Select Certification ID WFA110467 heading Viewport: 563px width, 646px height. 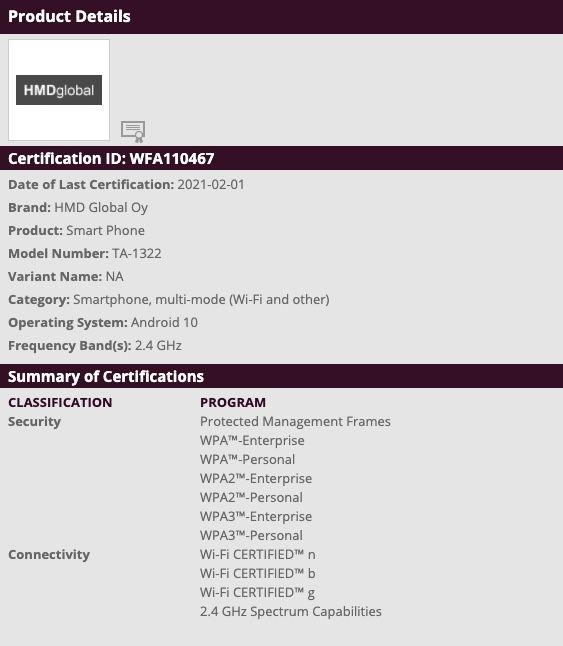click(x=111, y=159)
